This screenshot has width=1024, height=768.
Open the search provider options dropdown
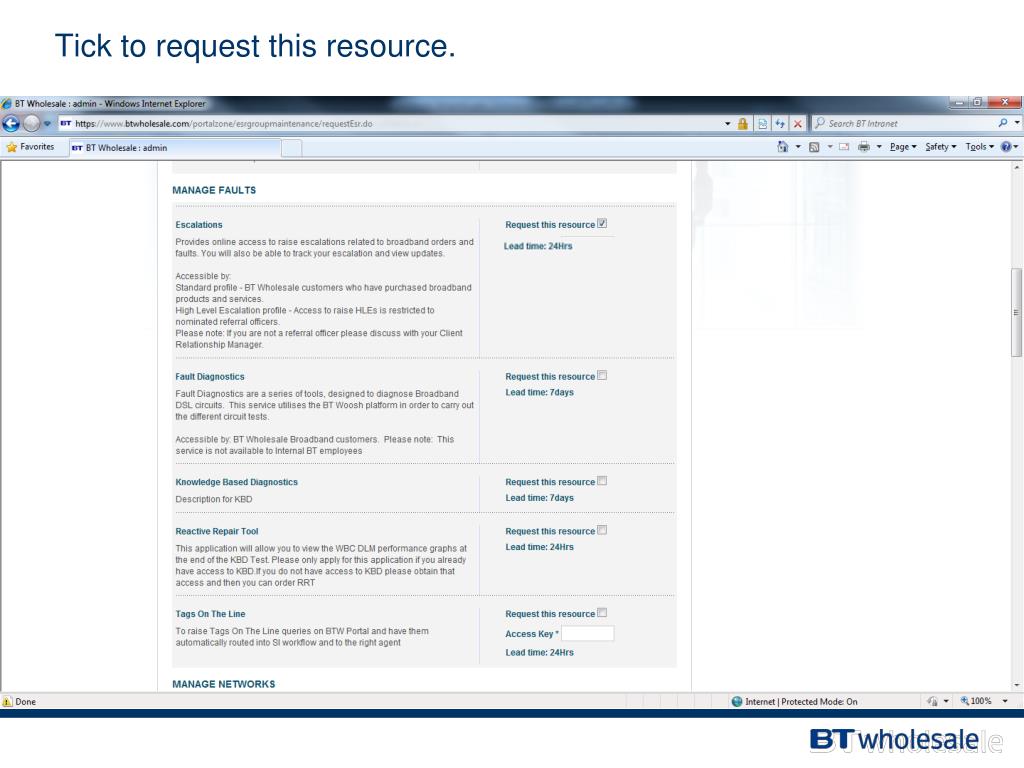[x=1017, y=123]
